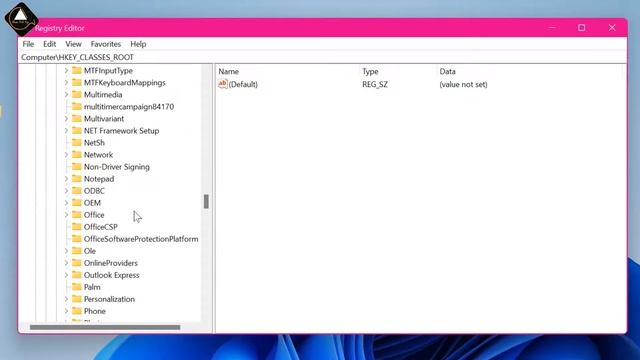The image size is (640, 360).
Task: Select the Non-Driver Signing key label
Action: coord(117,167)
